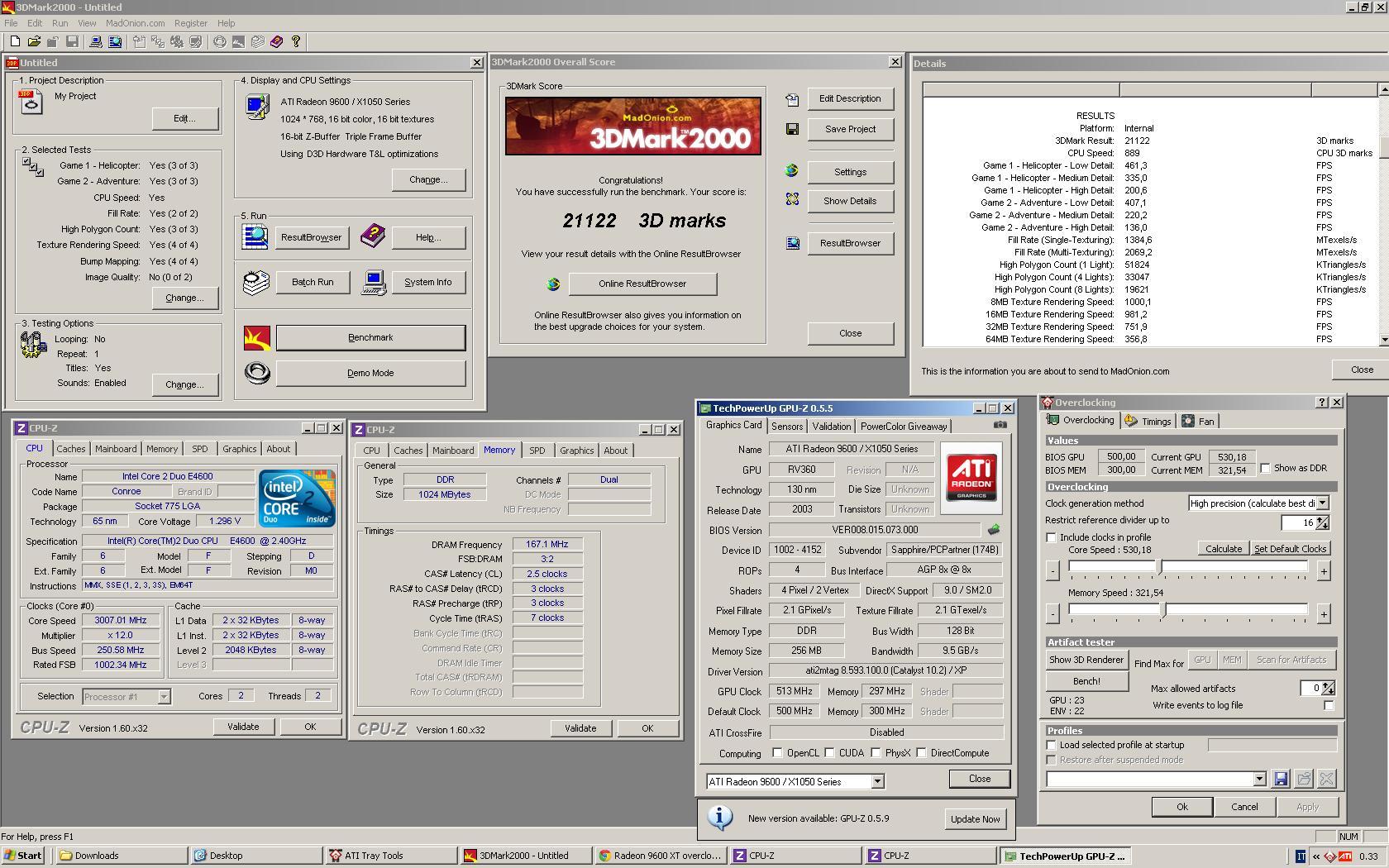Click Update Now button in GPU-Z
This screenshot has width=1389, height=868.
975,818
